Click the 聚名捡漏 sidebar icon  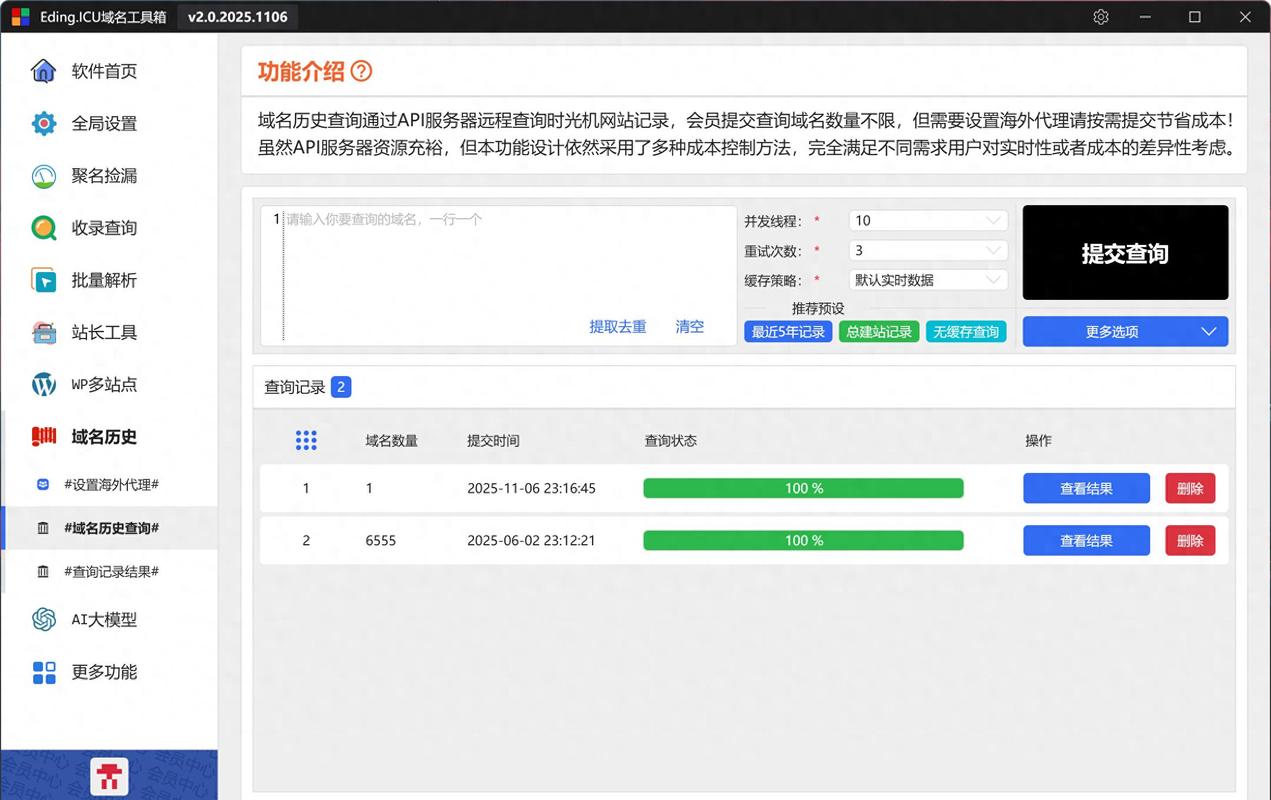tap(44, 176)
